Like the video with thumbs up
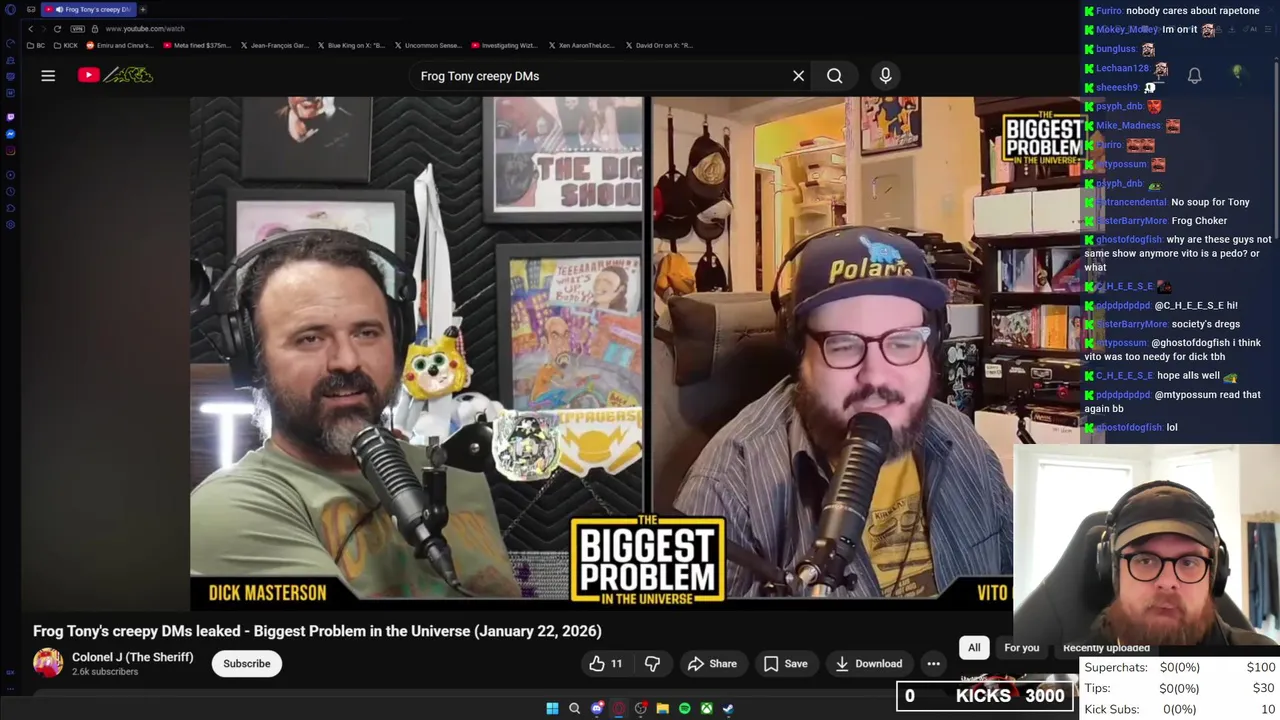 [x=606, y=663]
